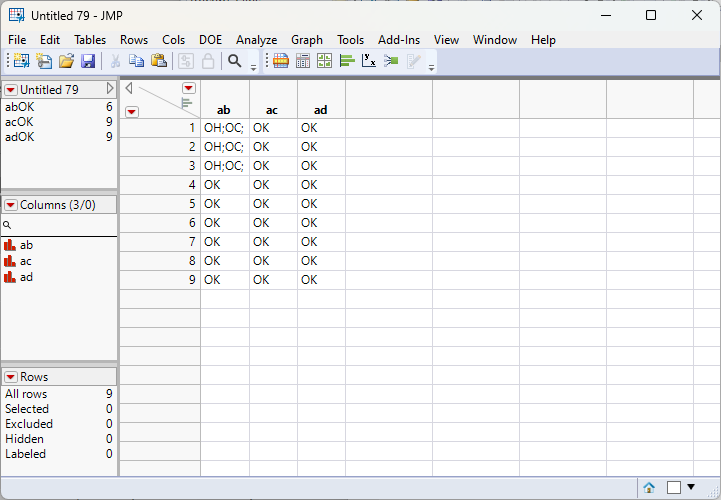The image size is (721, 500).
Task: Open the first toolbar overflow arrow
Action: coord(253,68)
